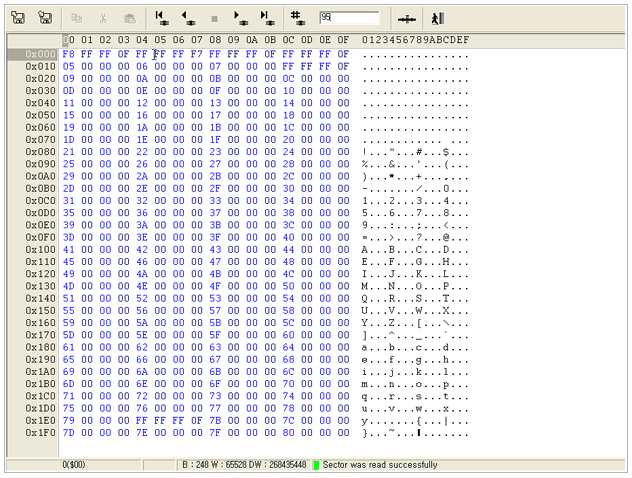Click the green sector status indicator
Image resolution: width=632 pixels, height=478 pixels.
316,465
